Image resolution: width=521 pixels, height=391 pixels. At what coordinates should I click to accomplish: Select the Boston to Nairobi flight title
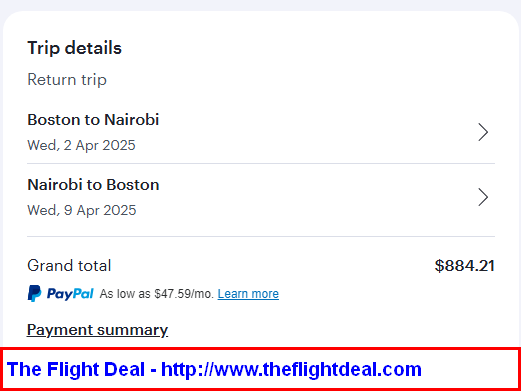[93, 120]
